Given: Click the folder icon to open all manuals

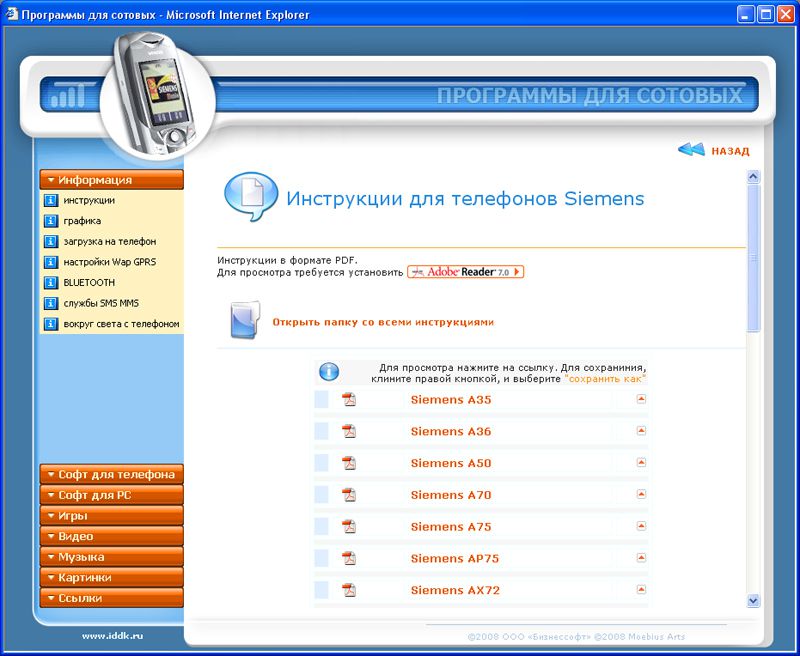Looking at the screenshot, I should (243, 322).
